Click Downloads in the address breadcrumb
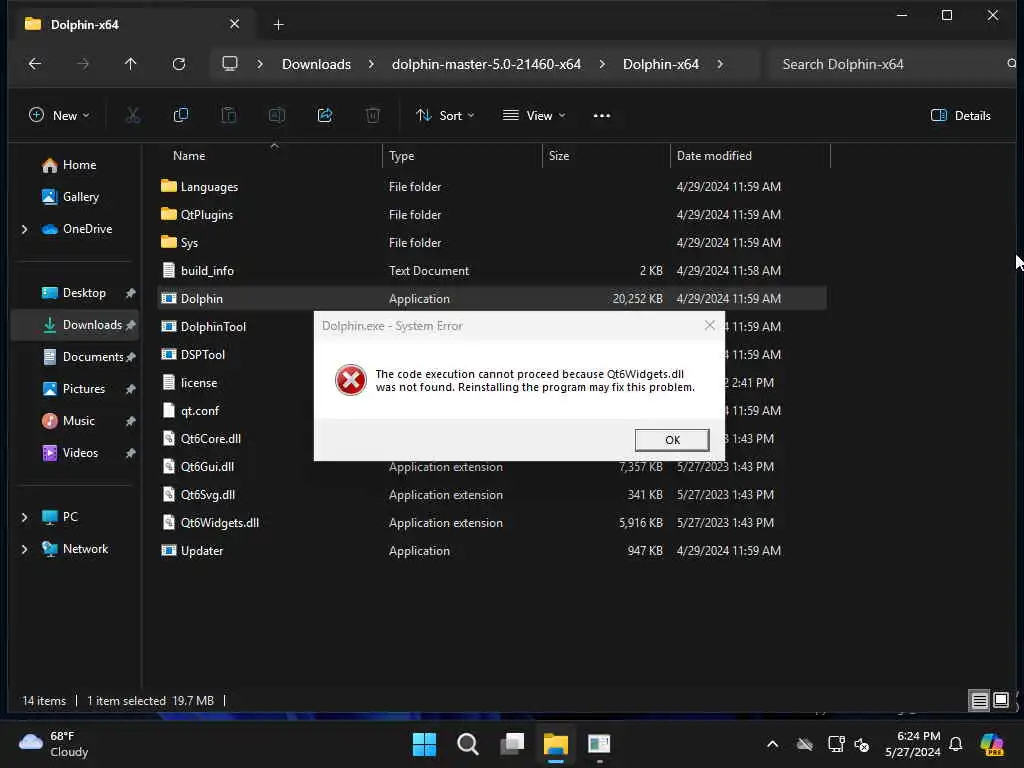This screenshot has height=768, width=1024. (316, 64)
